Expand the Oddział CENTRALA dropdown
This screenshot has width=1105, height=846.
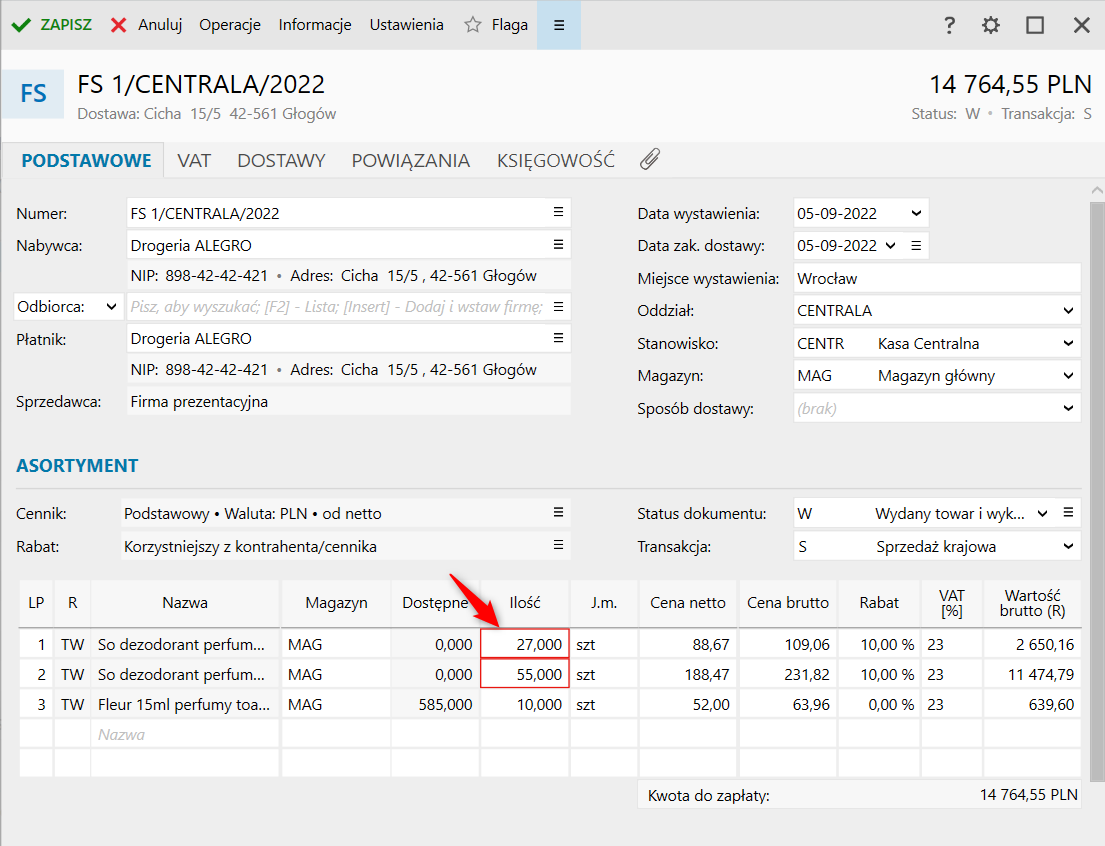tap(1068, 311)
